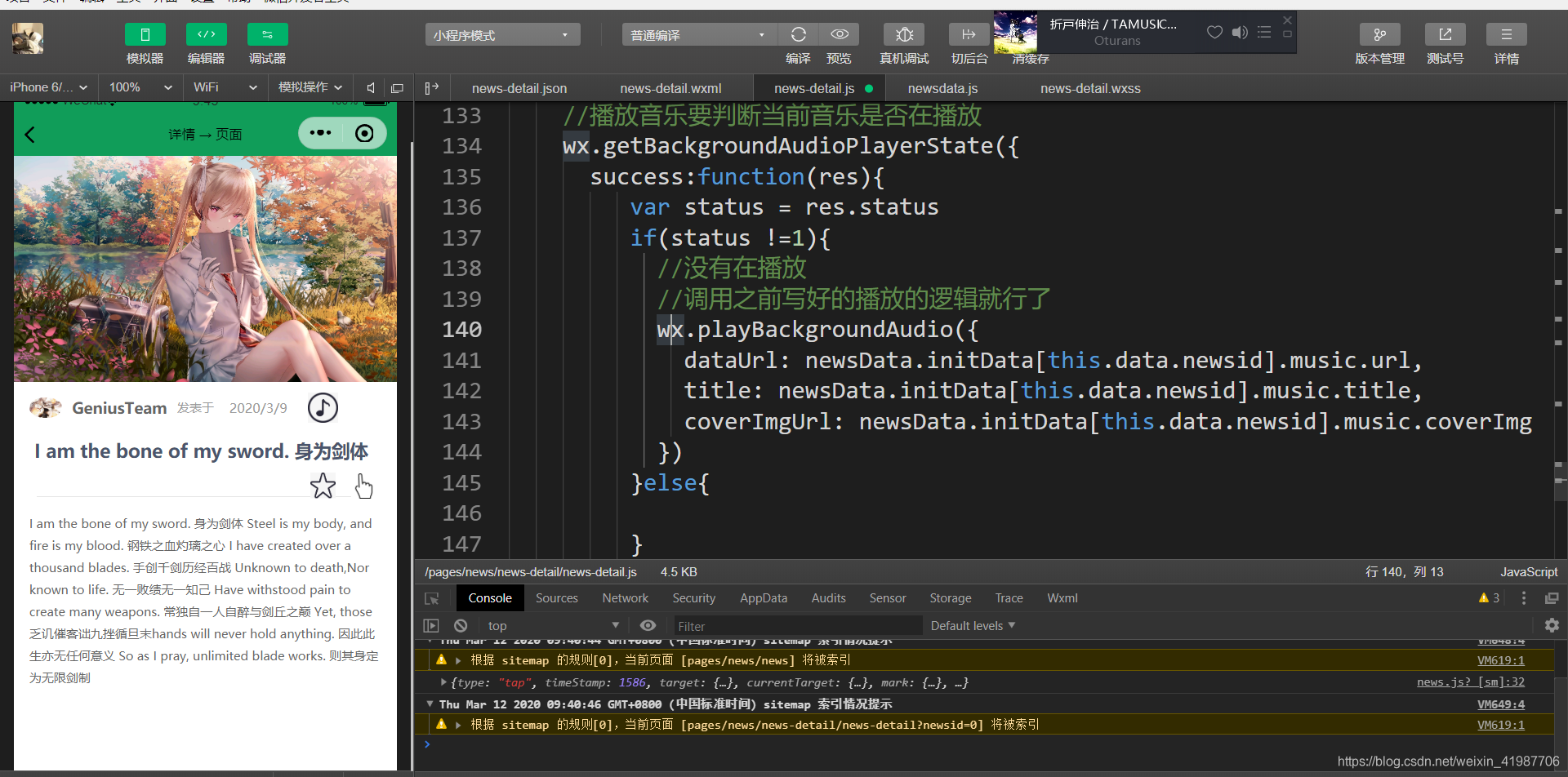Click the compile refresh icon
The image size is (1568, 777).
(x=798, y=34)
